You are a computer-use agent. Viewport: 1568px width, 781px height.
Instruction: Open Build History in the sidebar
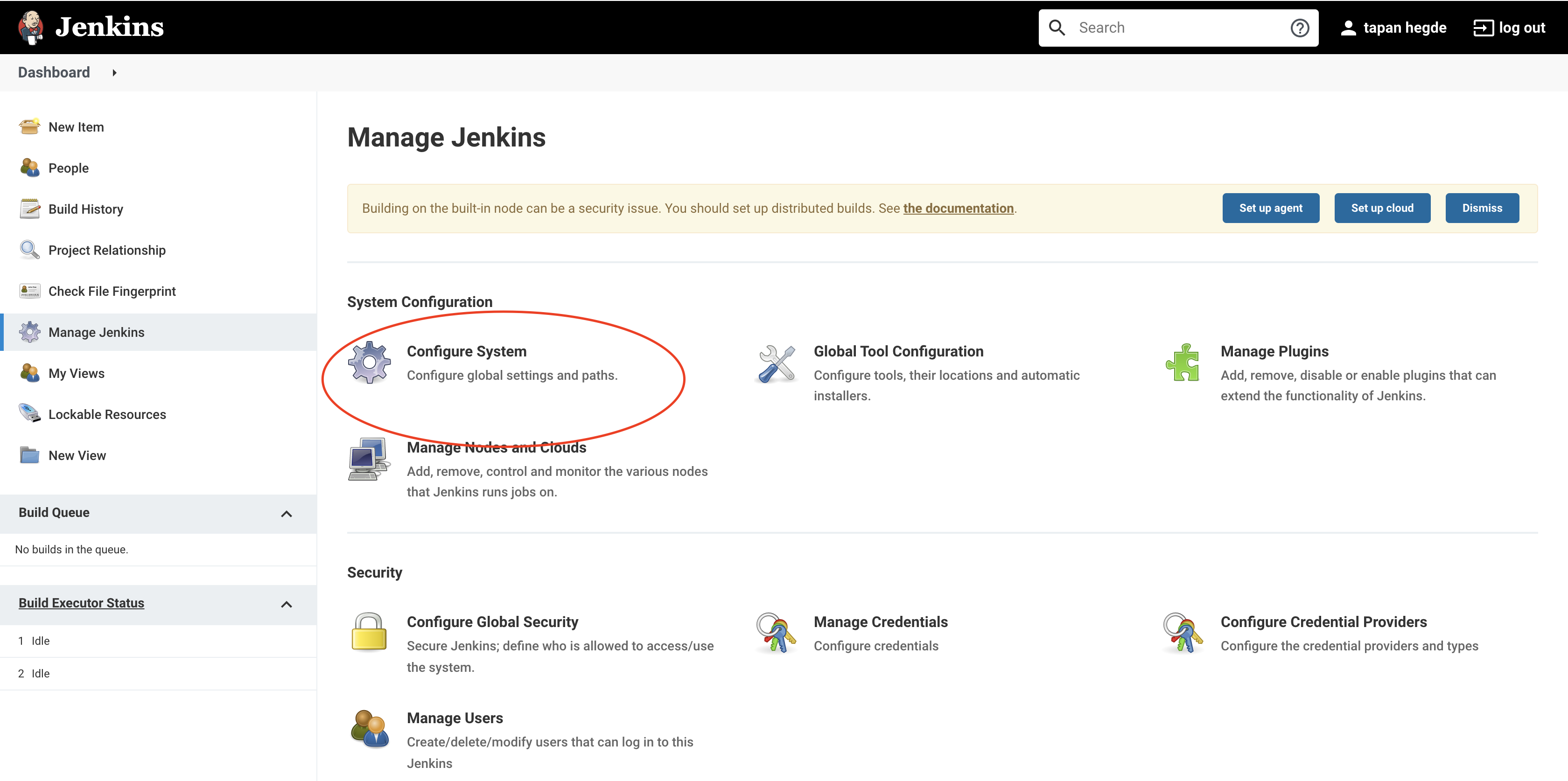click(86, 209)
